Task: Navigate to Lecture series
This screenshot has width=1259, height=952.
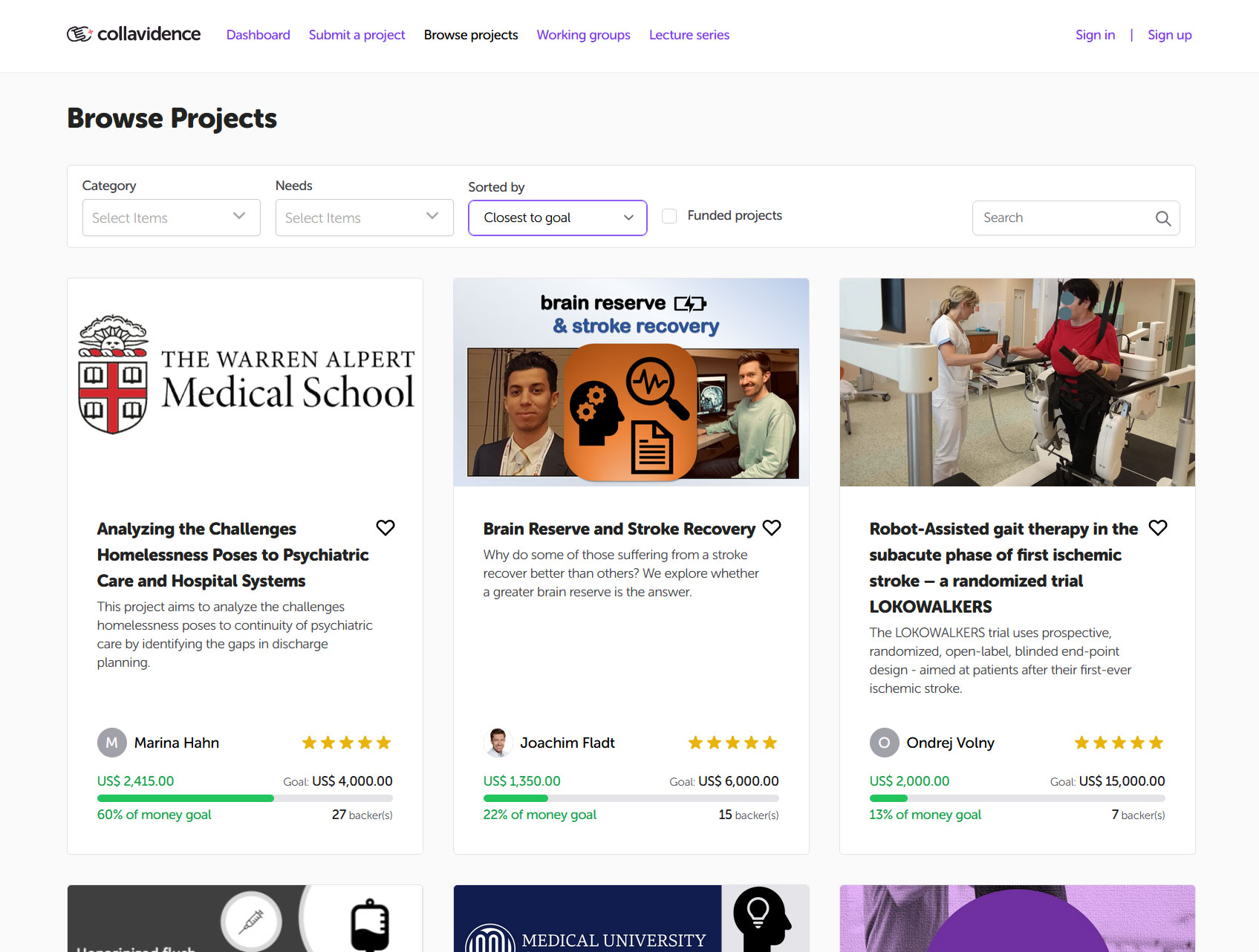Action: tap(689, 35)
